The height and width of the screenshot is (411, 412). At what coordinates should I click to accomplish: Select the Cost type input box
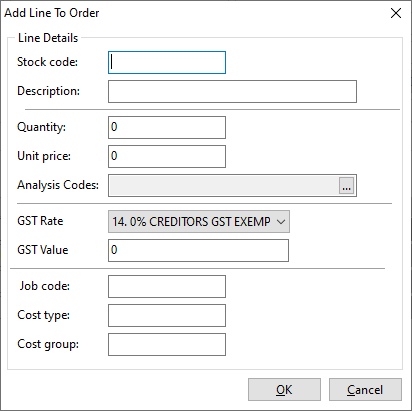point(167,315)
